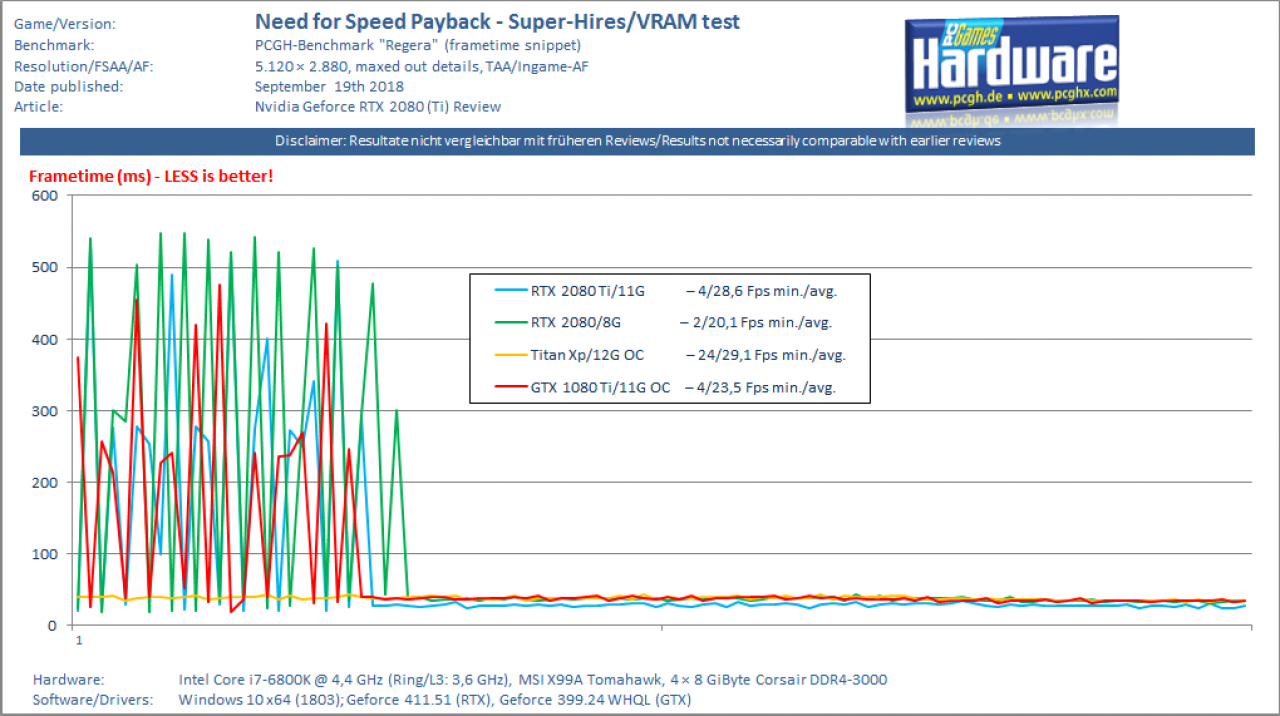Click the red 'Frametime (ms) - LESS is better!' heading
This screenshot has width=1280, height=716.
click(x=150, y=176)
